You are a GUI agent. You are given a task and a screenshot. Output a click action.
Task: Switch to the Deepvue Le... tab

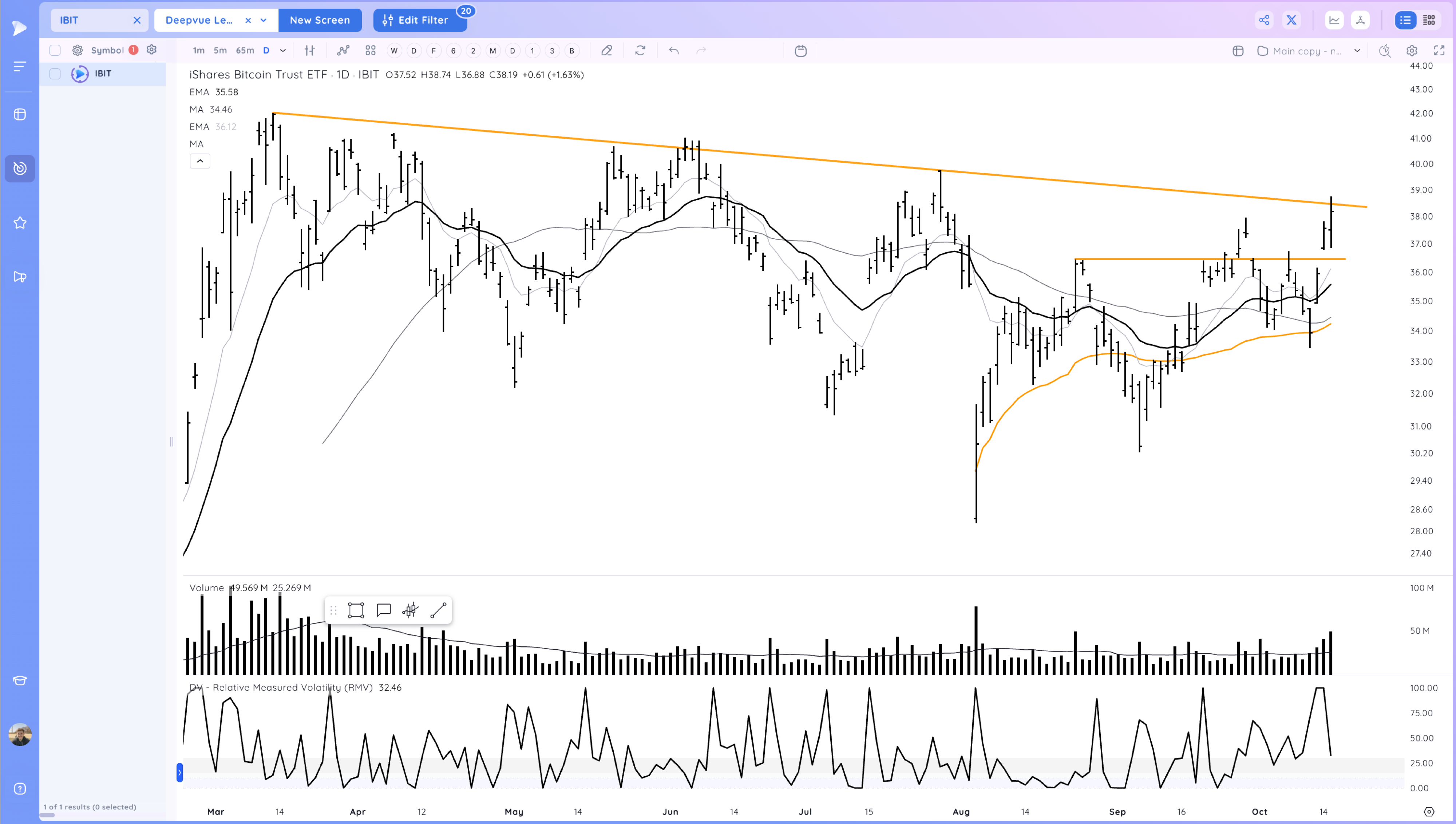[x=199, y=20]
